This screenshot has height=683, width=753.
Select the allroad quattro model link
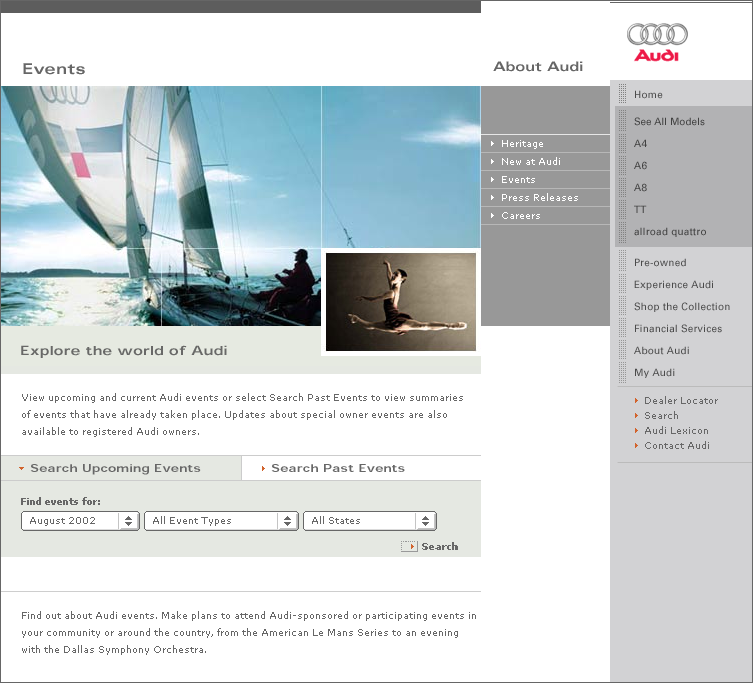coord(670,232)
